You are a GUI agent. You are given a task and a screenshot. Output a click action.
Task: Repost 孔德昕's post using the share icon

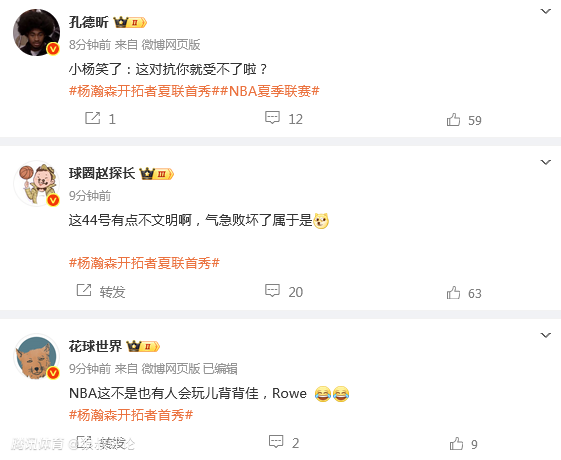(92, 118)
